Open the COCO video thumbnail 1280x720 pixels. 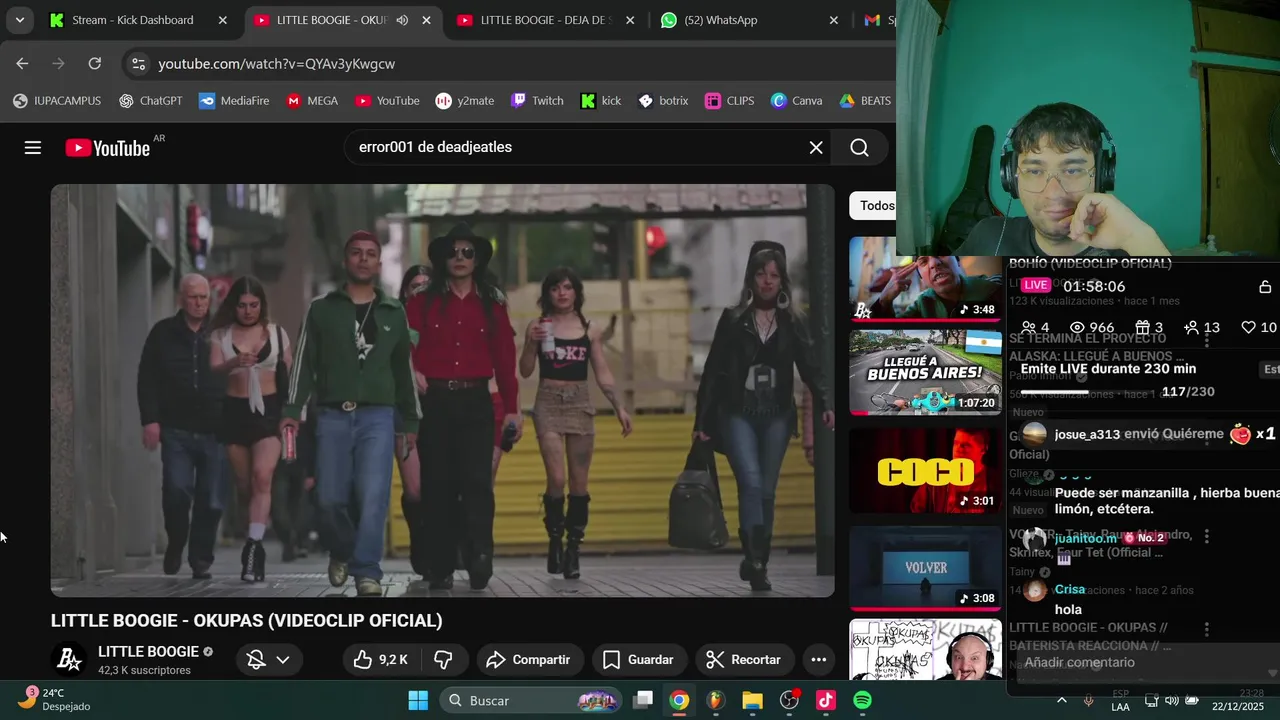pyautogui.click(x=925, y=470)
